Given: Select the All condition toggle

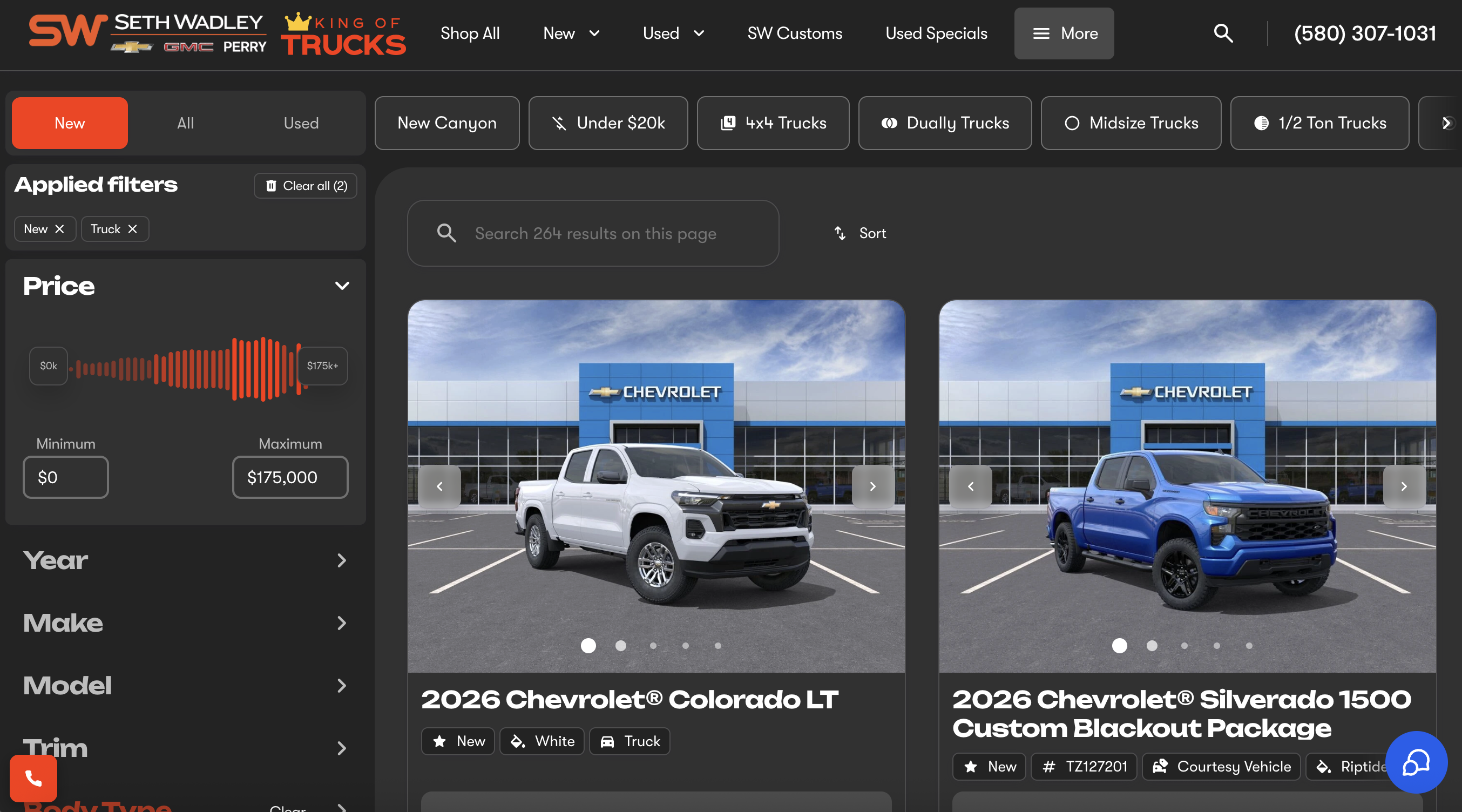Looking at the screenshot, I should tap(186, 123).
